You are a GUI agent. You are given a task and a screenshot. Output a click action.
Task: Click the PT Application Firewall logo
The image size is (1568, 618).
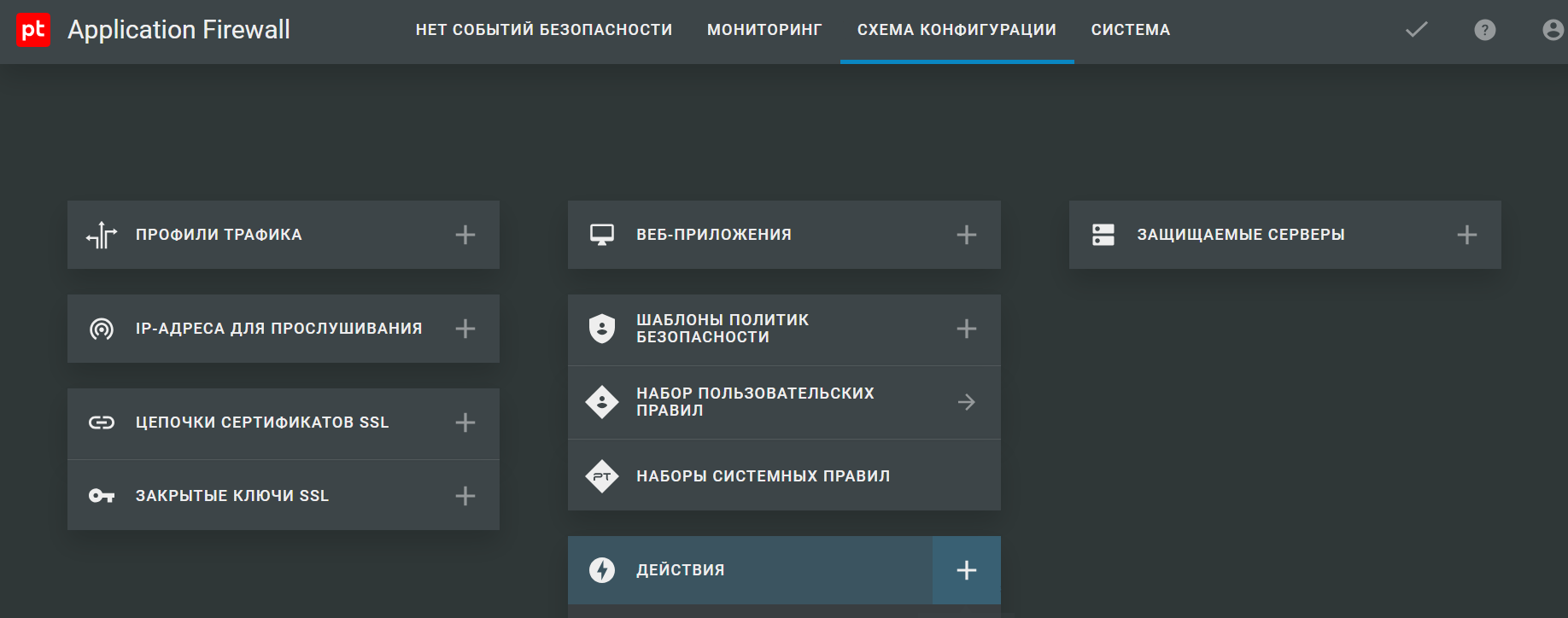[33, 31]
